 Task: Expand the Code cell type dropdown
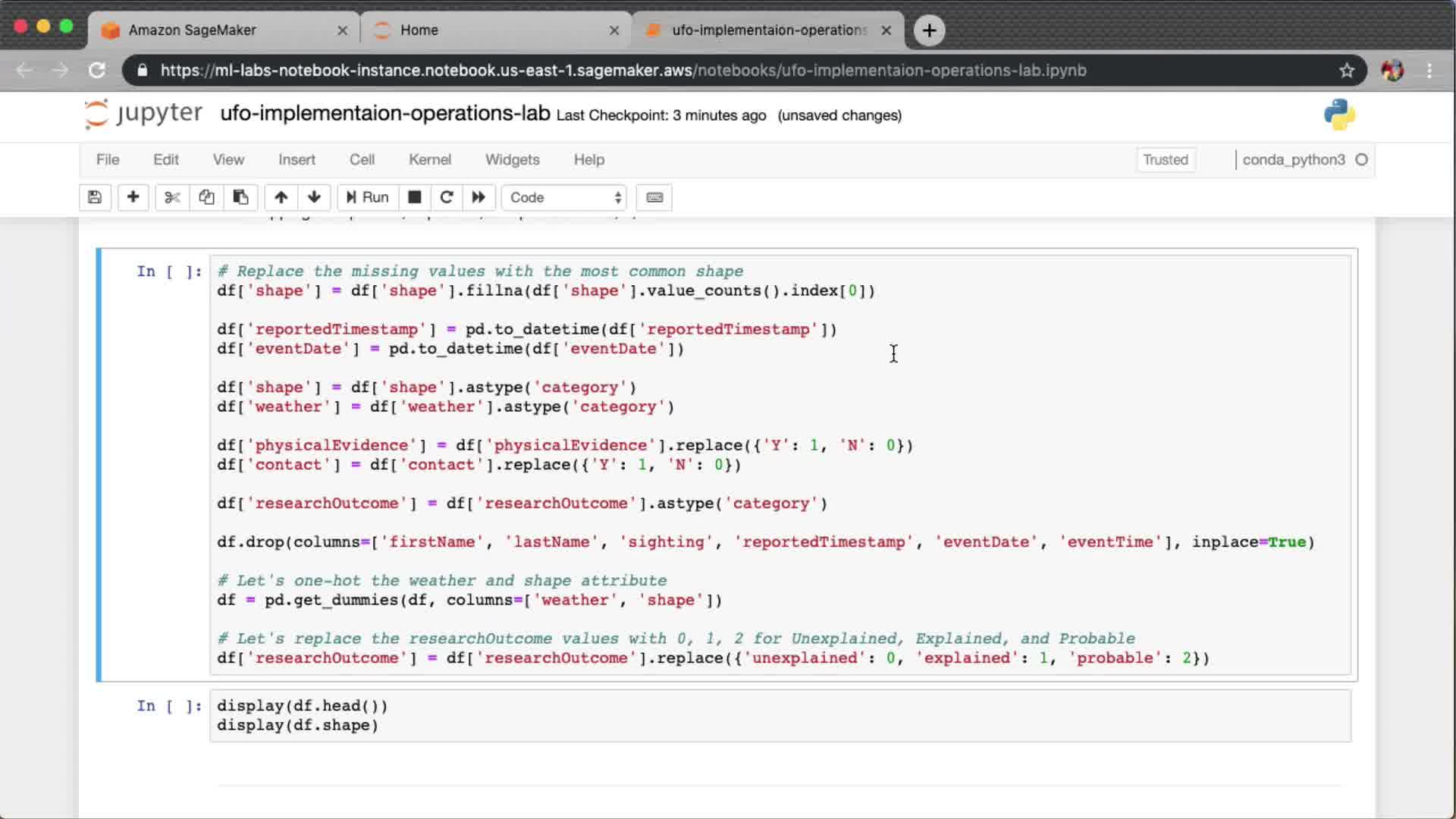565,197
